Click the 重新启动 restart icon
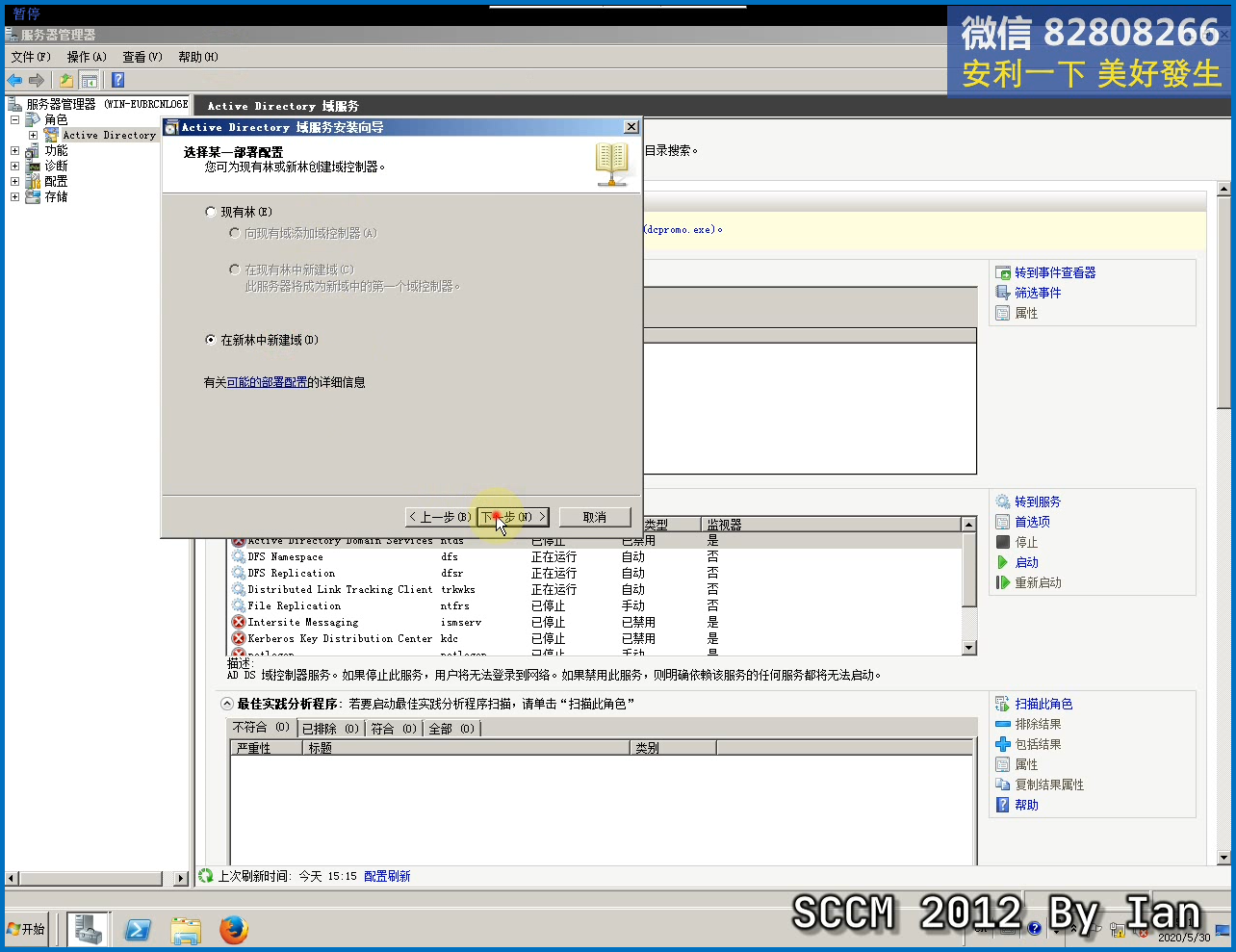This screenshot has width=1236, height=952. point(1002,582)
